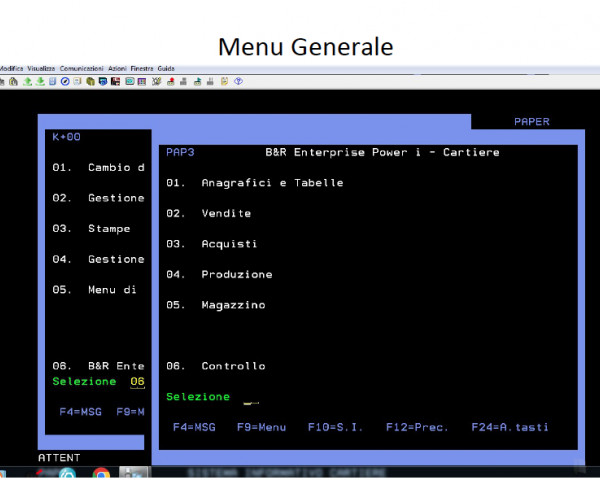Image resolution: width=600 pixels, height=480 pixels.
Task: Click the crossed tools toolbar icon
Action: coord(157,82)
